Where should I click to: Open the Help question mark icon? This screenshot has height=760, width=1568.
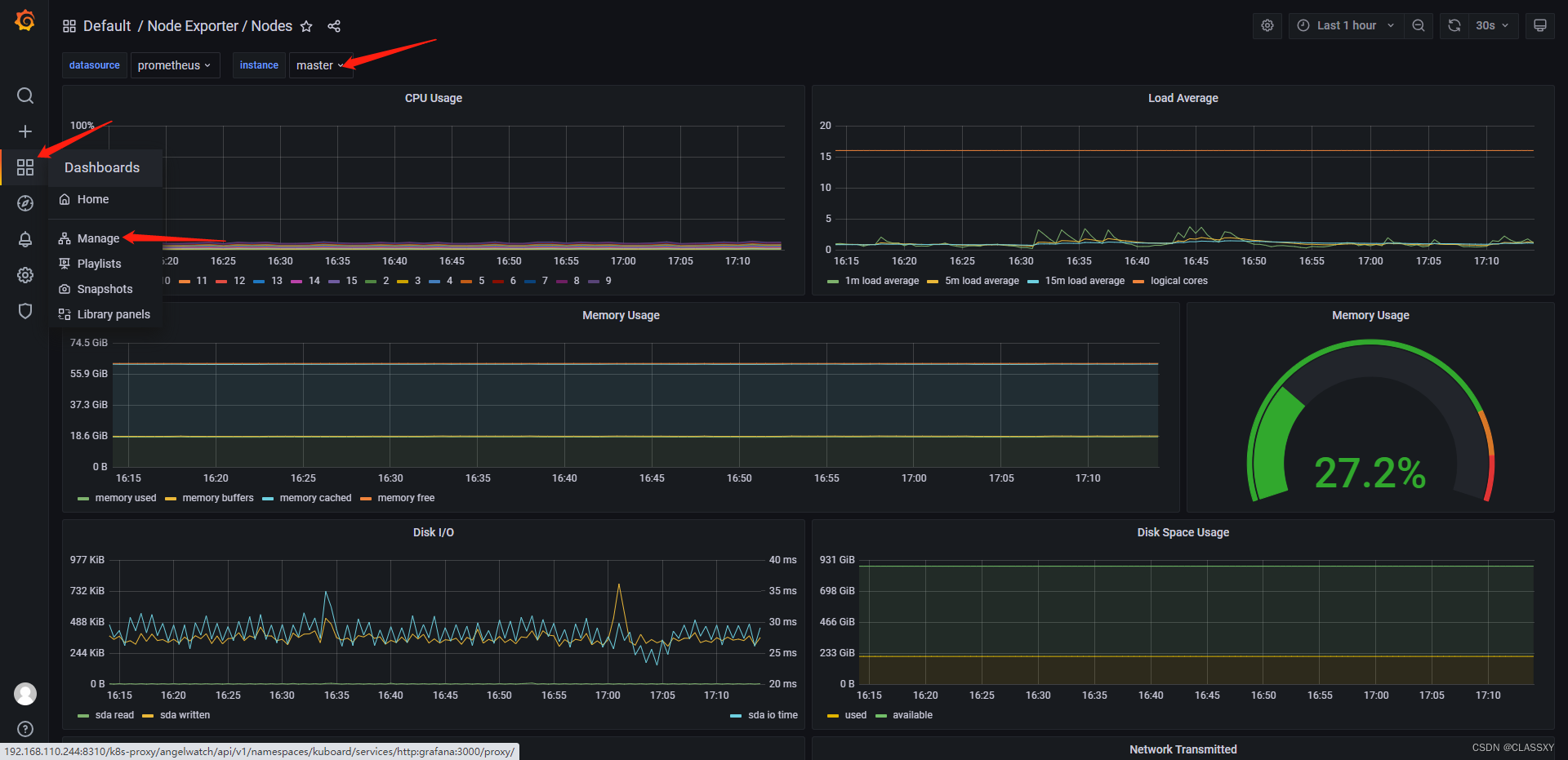coord(25,729)
